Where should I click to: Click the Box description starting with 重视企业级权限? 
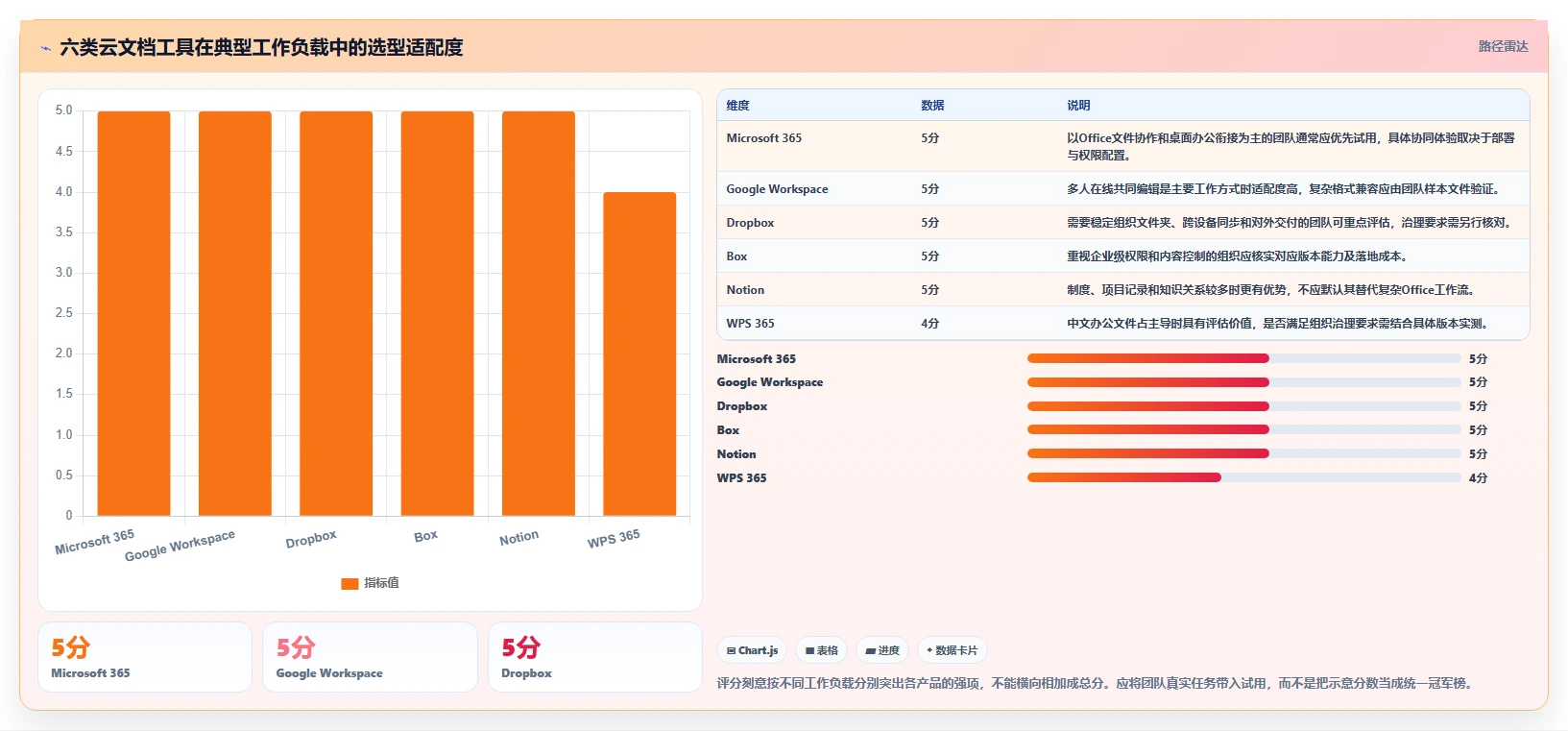click(x=1240, y=256)
